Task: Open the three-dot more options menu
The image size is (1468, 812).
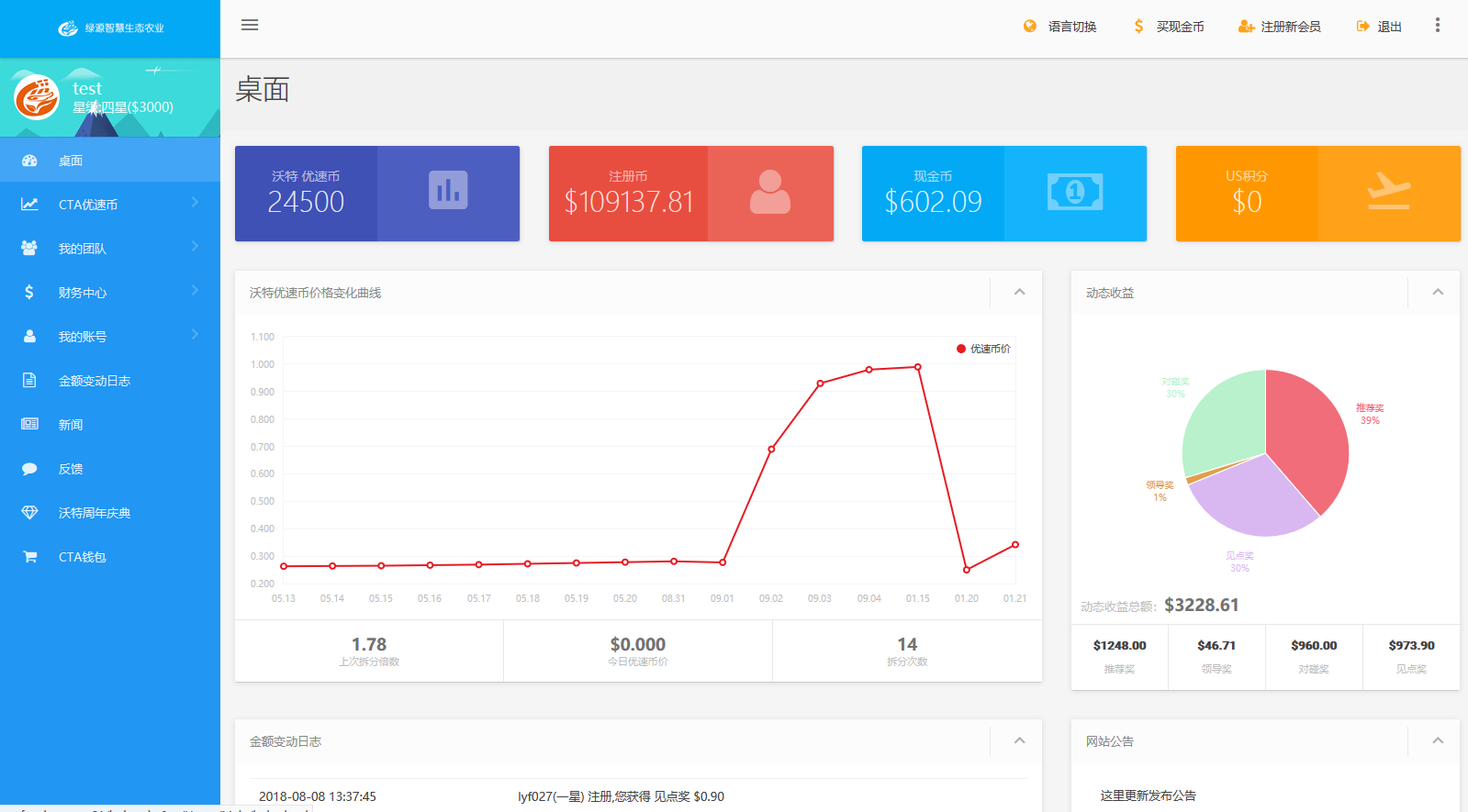Action: click(x=1437, y=26)
